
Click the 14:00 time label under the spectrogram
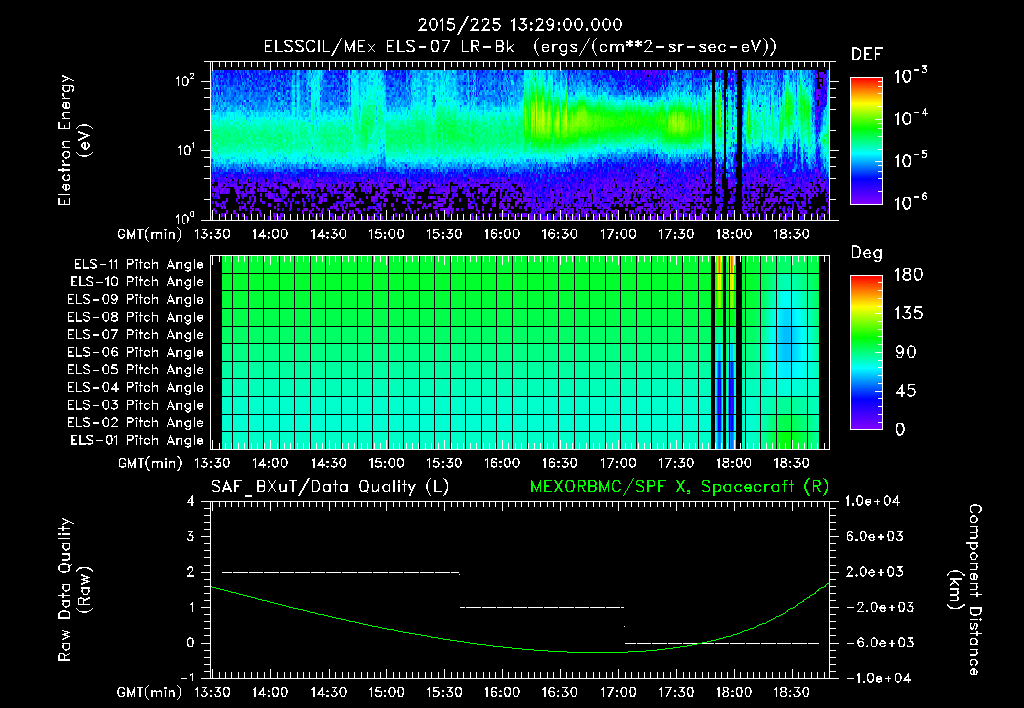click(x=270, y=234)
